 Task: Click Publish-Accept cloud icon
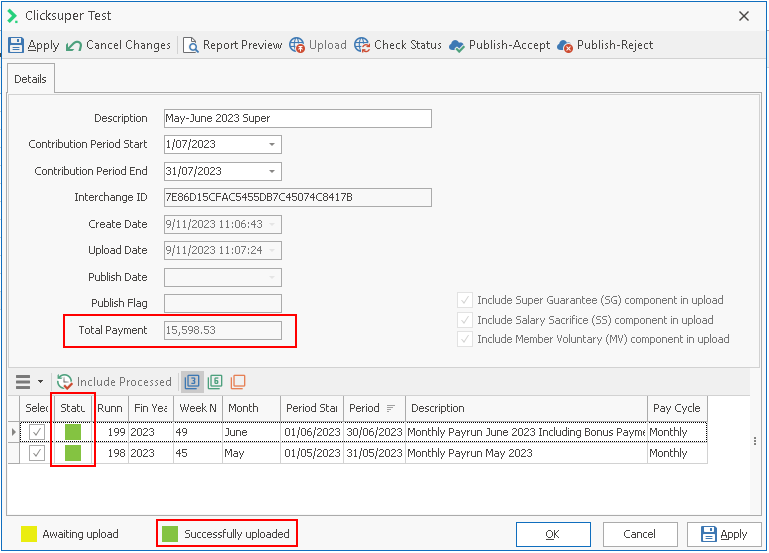pos(457,45)
